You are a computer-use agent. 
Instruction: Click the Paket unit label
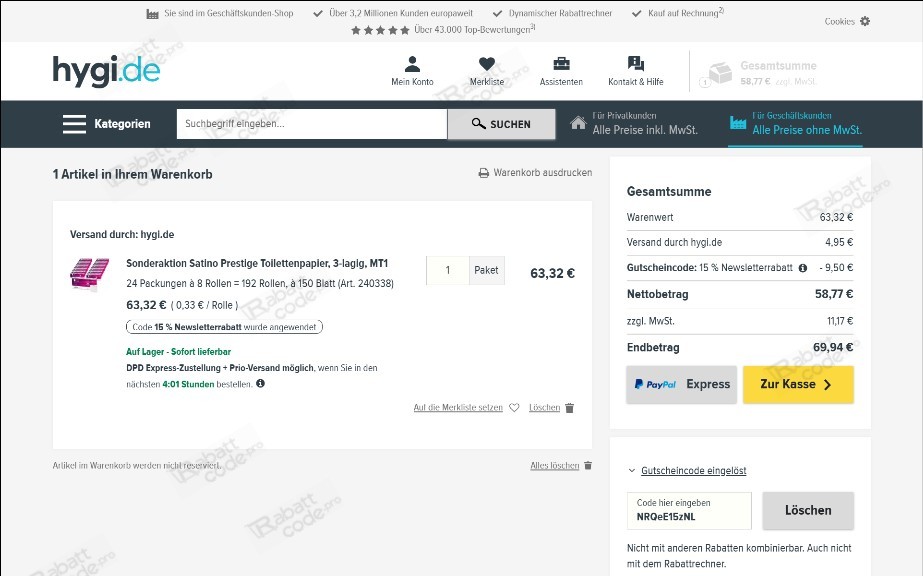pyautogui.click(x=486, y=270)
